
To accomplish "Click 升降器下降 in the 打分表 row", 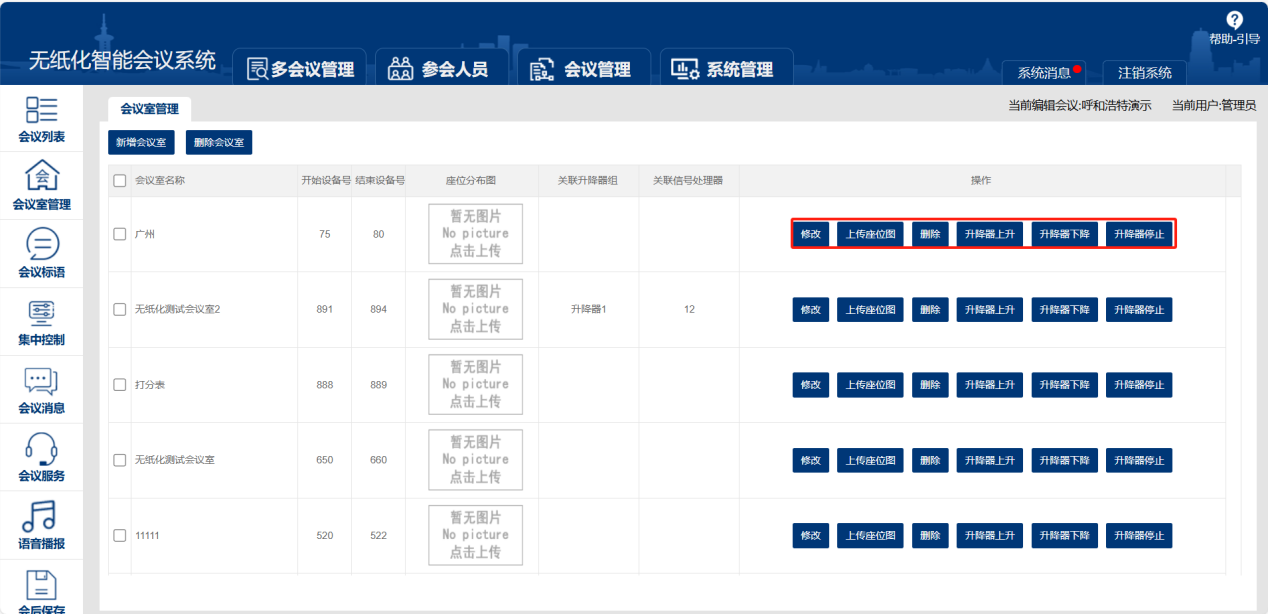I will [x=1064, y=385].
